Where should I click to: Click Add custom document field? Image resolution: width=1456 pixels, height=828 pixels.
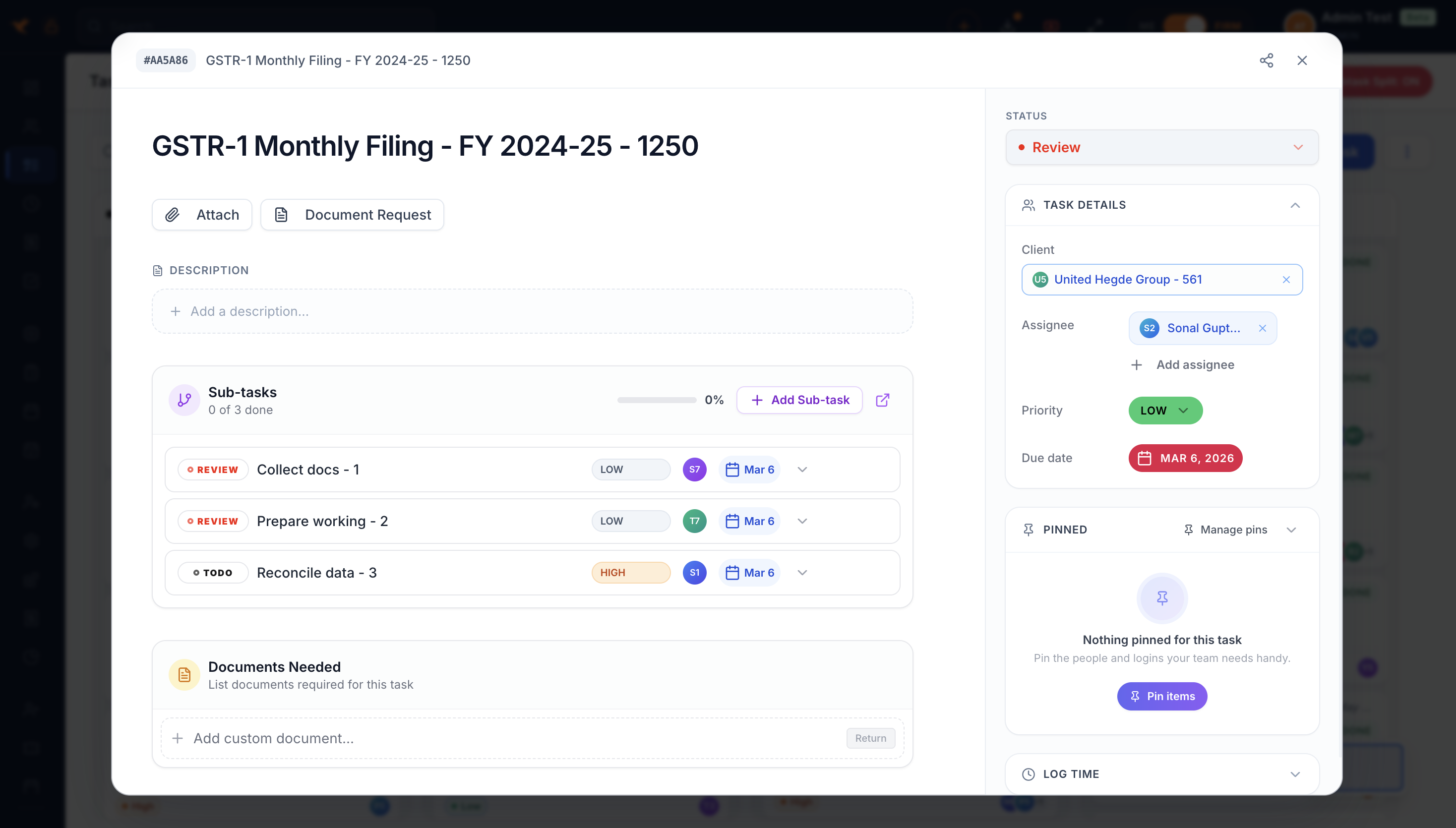[x=532, y=738]
